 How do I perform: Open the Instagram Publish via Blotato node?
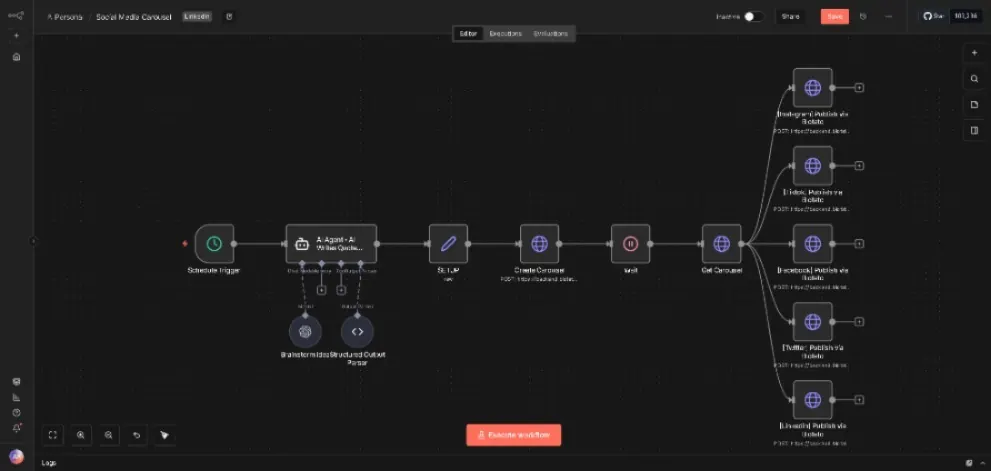click(x=812, y=88)
